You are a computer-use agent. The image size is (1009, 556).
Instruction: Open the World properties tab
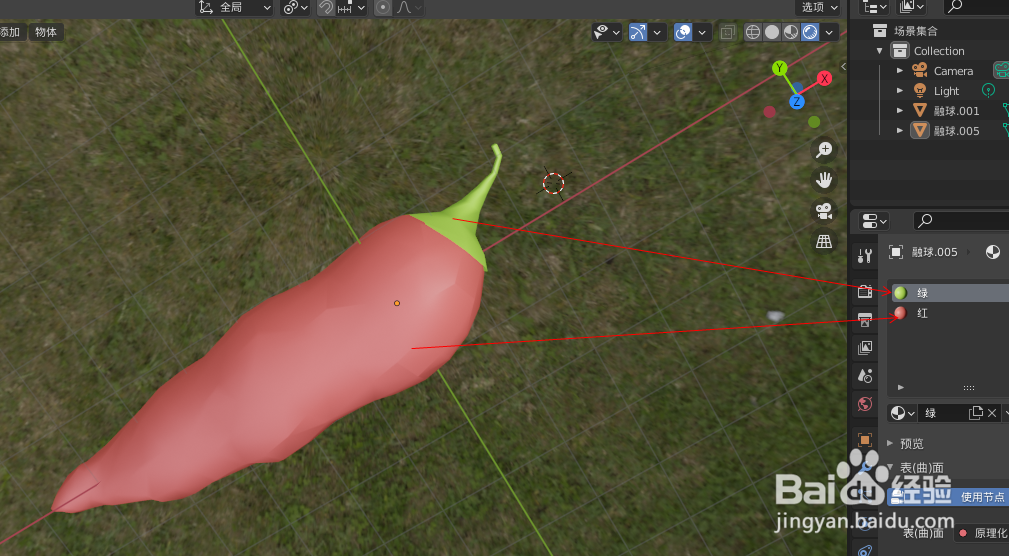coord(865,404)
